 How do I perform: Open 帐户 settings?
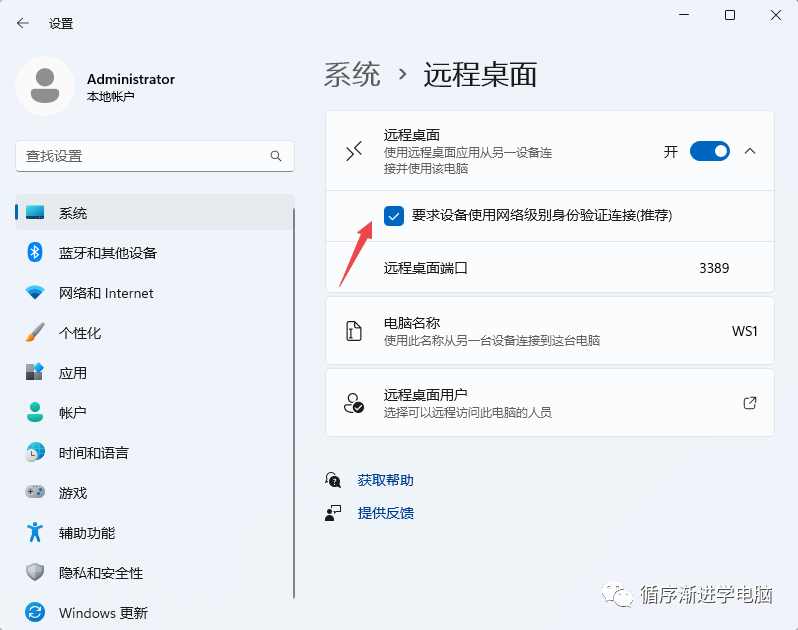click(x=155, y=412)
